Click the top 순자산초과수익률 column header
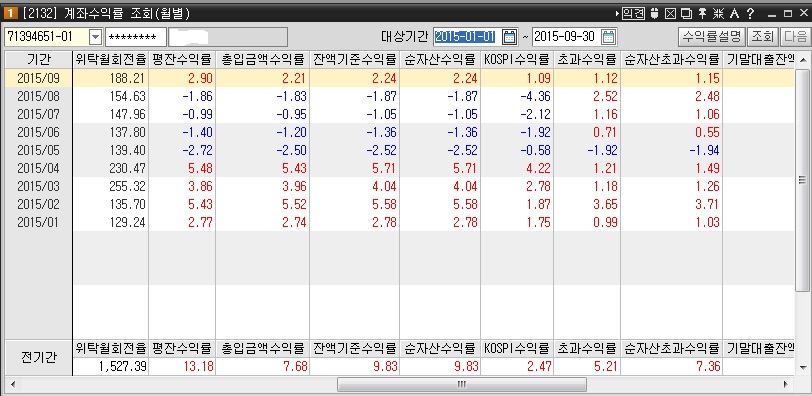 point(672,60)
